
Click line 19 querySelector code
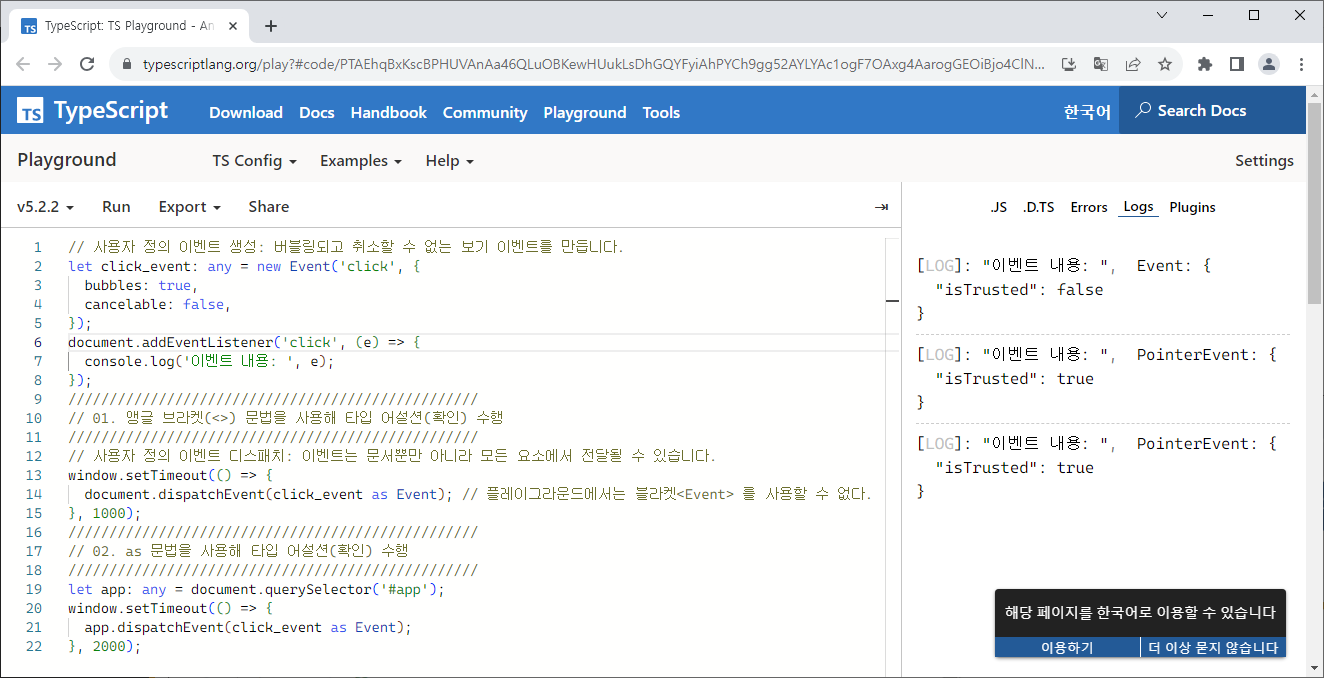pyautogui.click(x=256, y=589)
